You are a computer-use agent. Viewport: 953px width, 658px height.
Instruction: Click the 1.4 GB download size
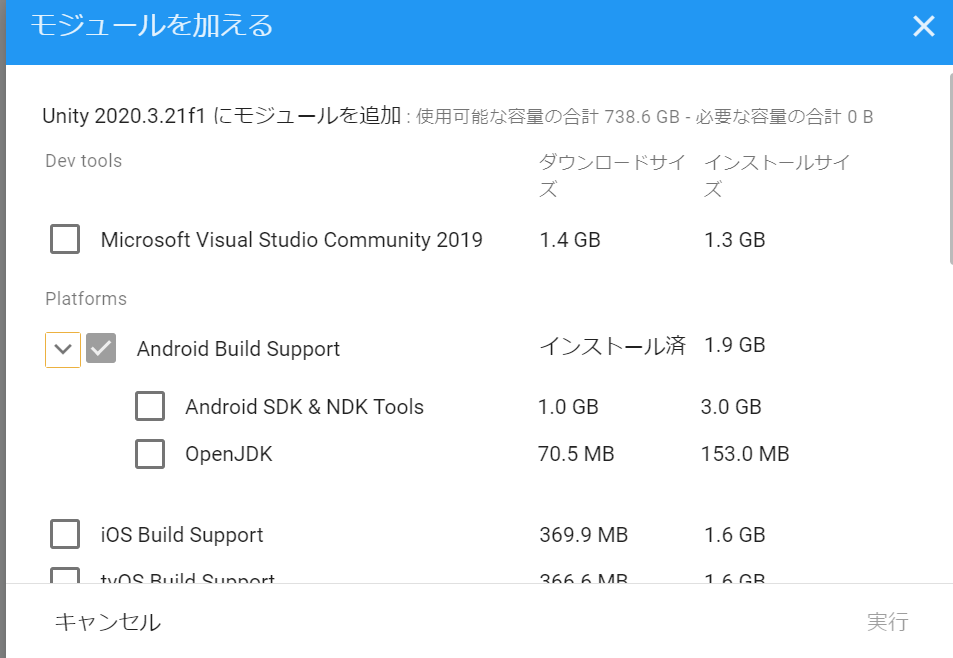point(570,240)
